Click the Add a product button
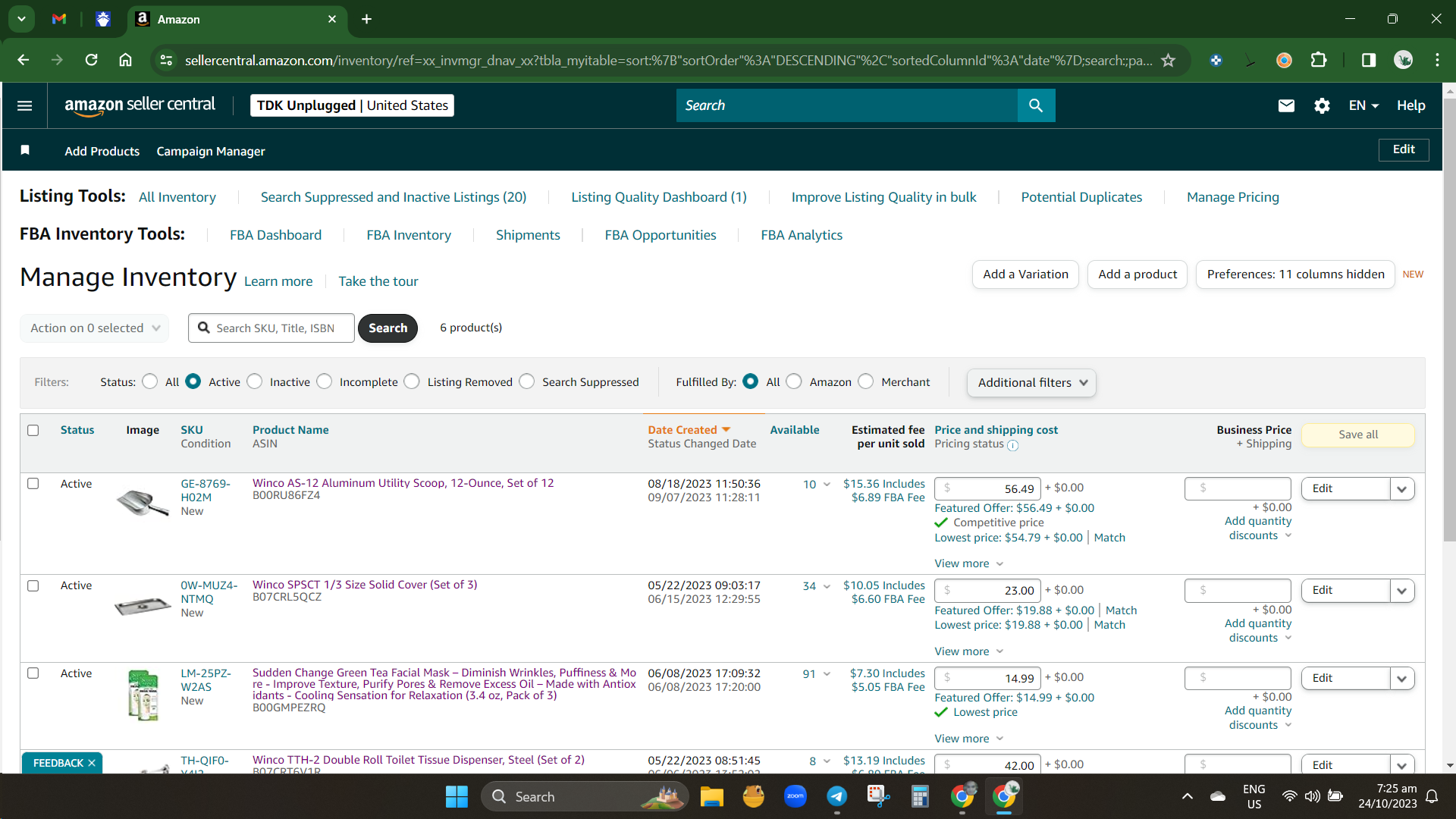The height and width of the screenshot is (819, 1456). click(x=1137, y=275)
